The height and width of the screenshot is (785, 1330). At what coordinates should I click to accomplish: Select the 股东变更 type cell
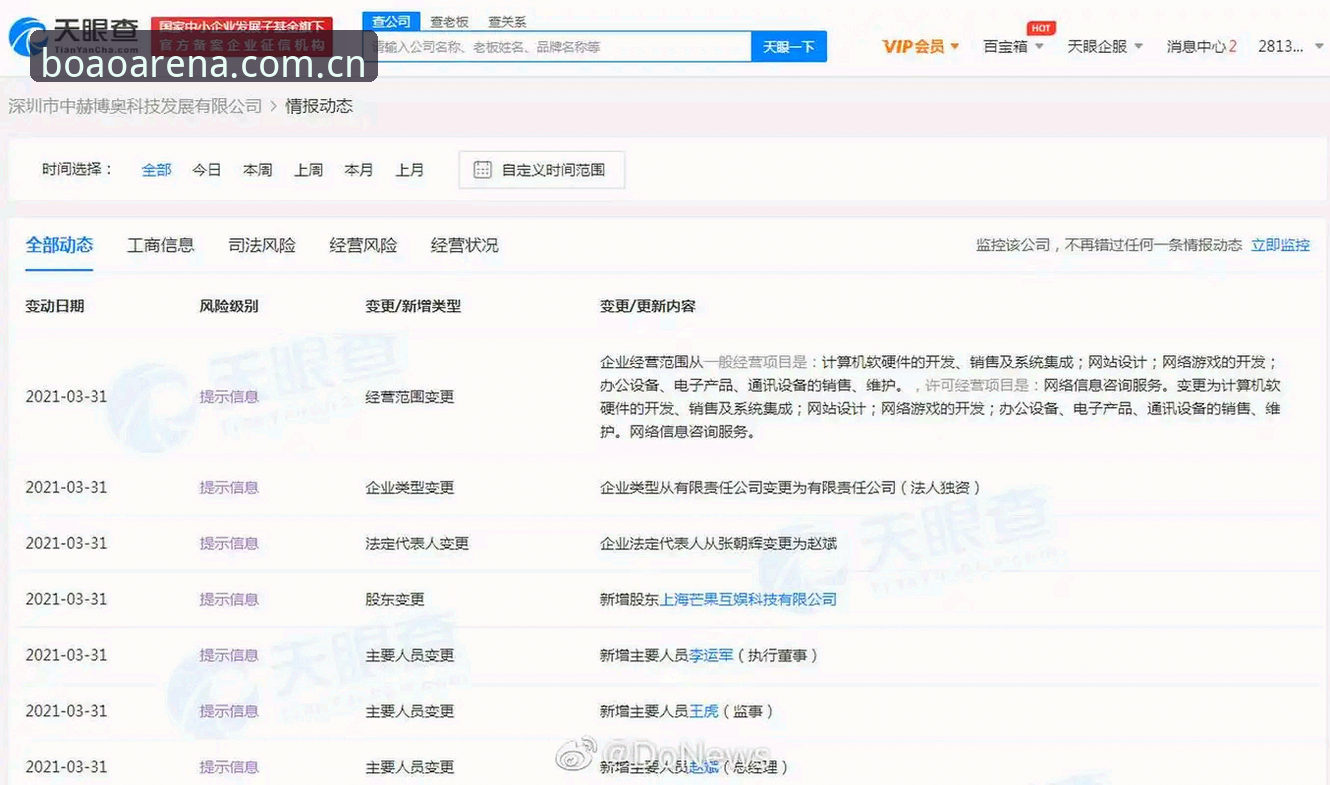click(x=395, y=599)
